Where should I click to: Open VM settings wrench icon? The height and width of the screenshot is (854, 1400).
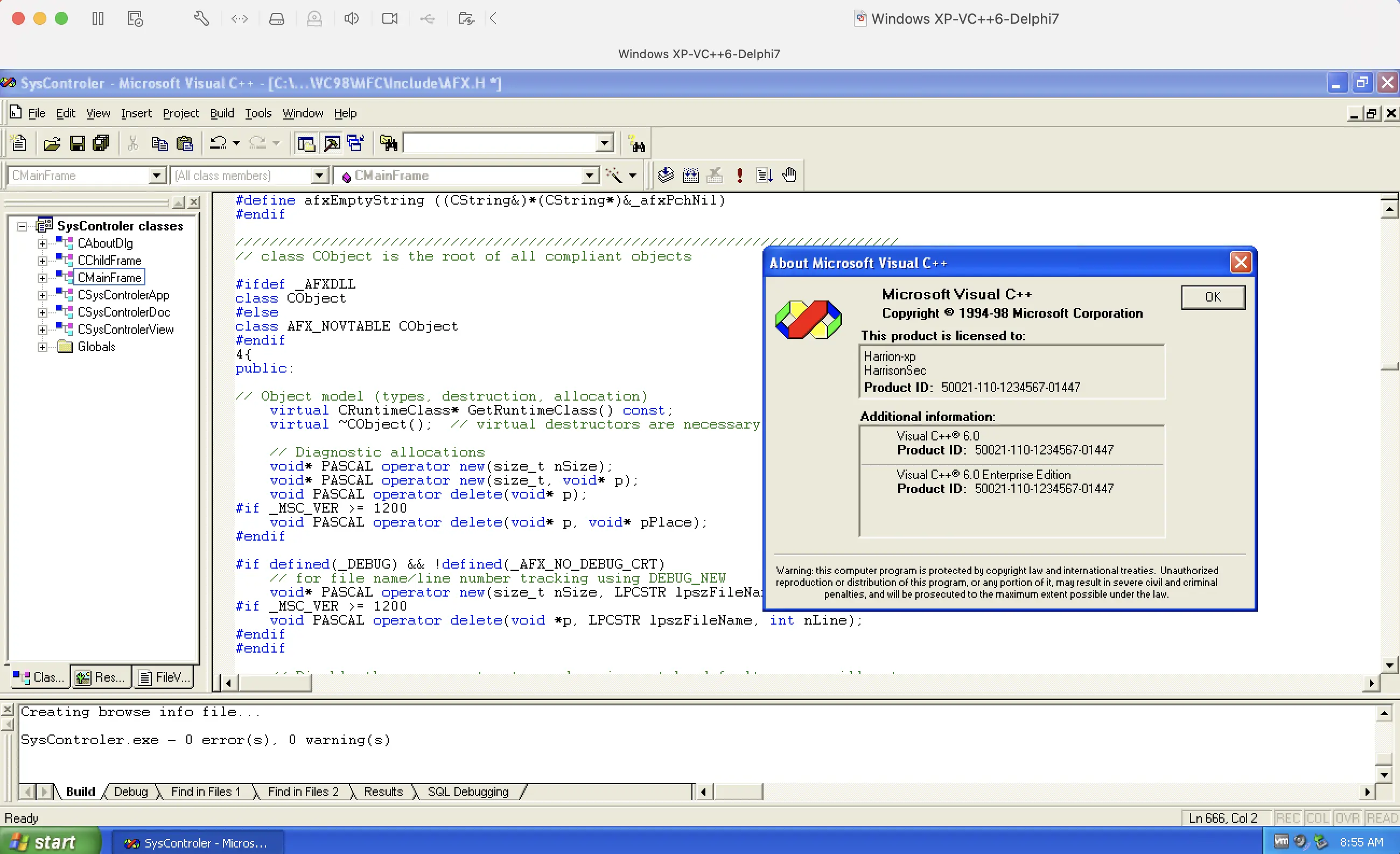tap(201, 19)
